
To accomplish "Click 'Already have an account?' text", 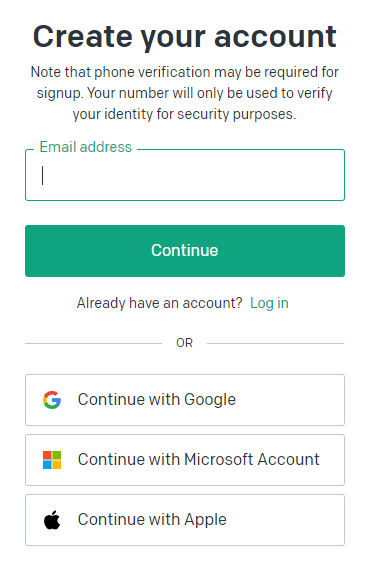I will click(159, 303).
